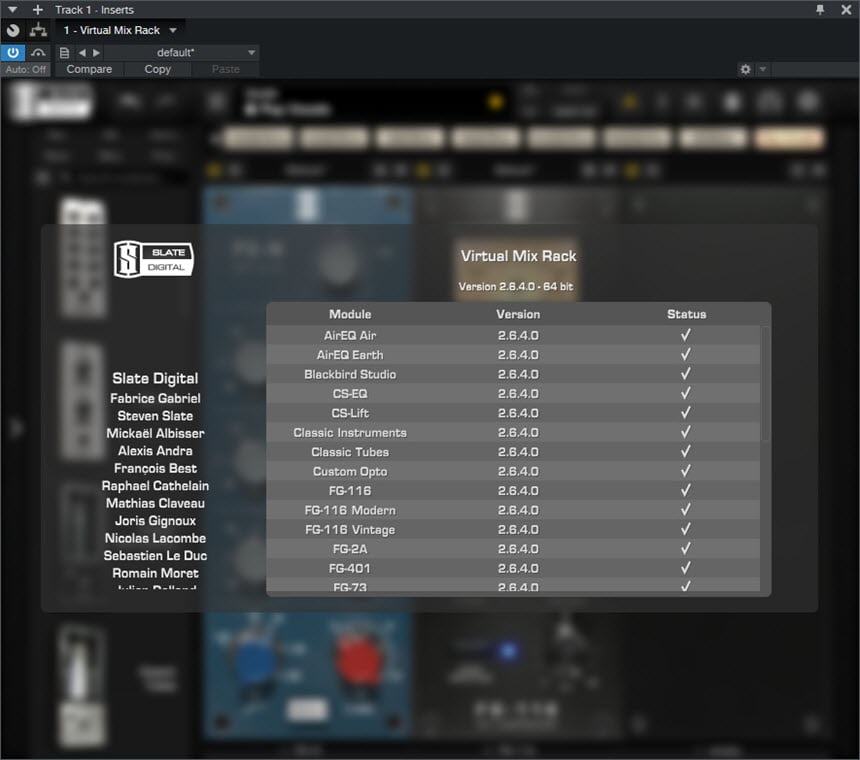Click the Slate Digital credits heading

tap(155, 378)
